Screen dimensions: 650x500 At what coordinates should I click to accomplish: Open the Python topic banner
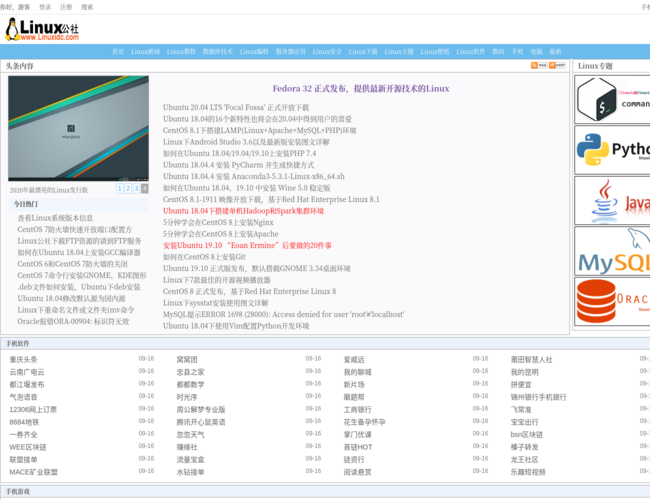[612, 150]
